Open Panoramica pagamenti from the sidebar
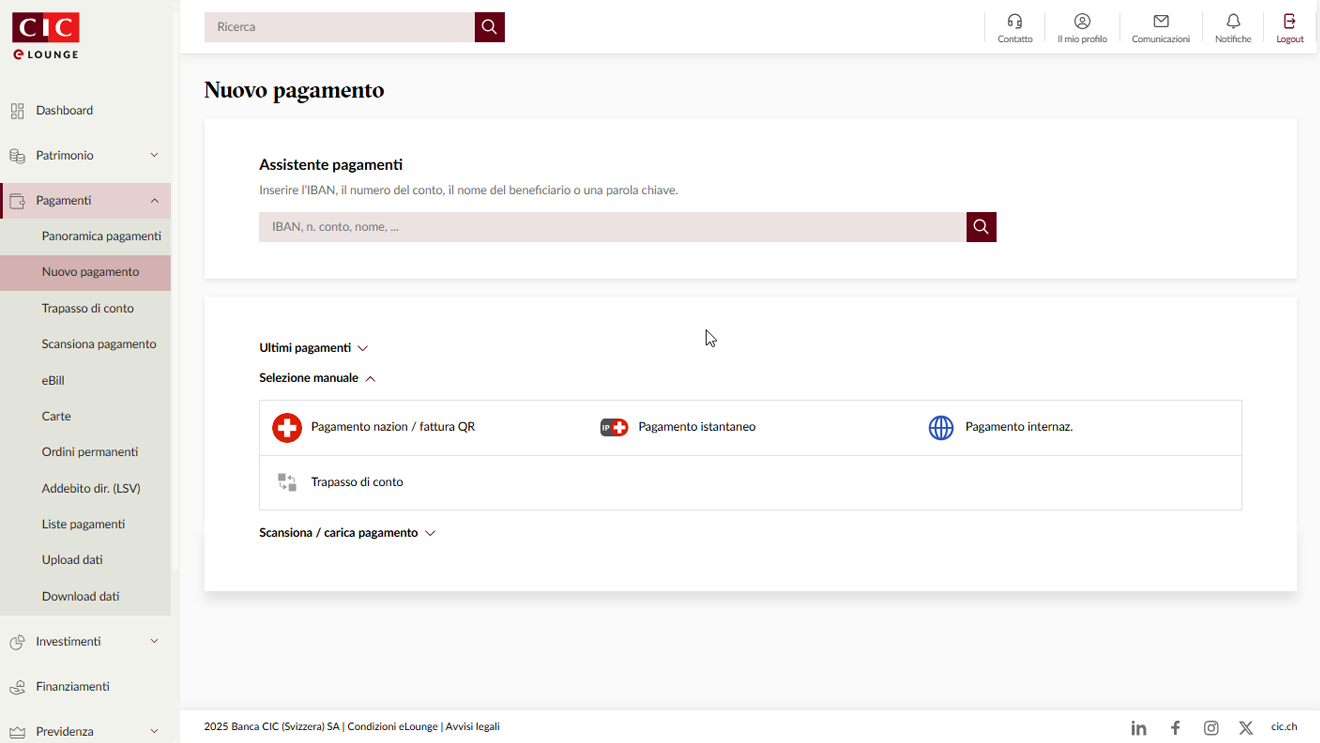1320x743 pixels. [101, 236]
